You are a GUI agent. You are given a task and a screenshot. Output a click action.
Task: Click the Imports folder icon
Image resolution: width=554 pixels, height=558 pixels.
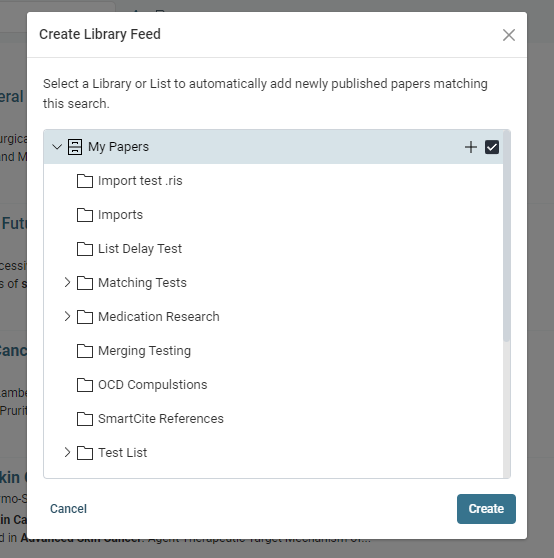(85, 215)
